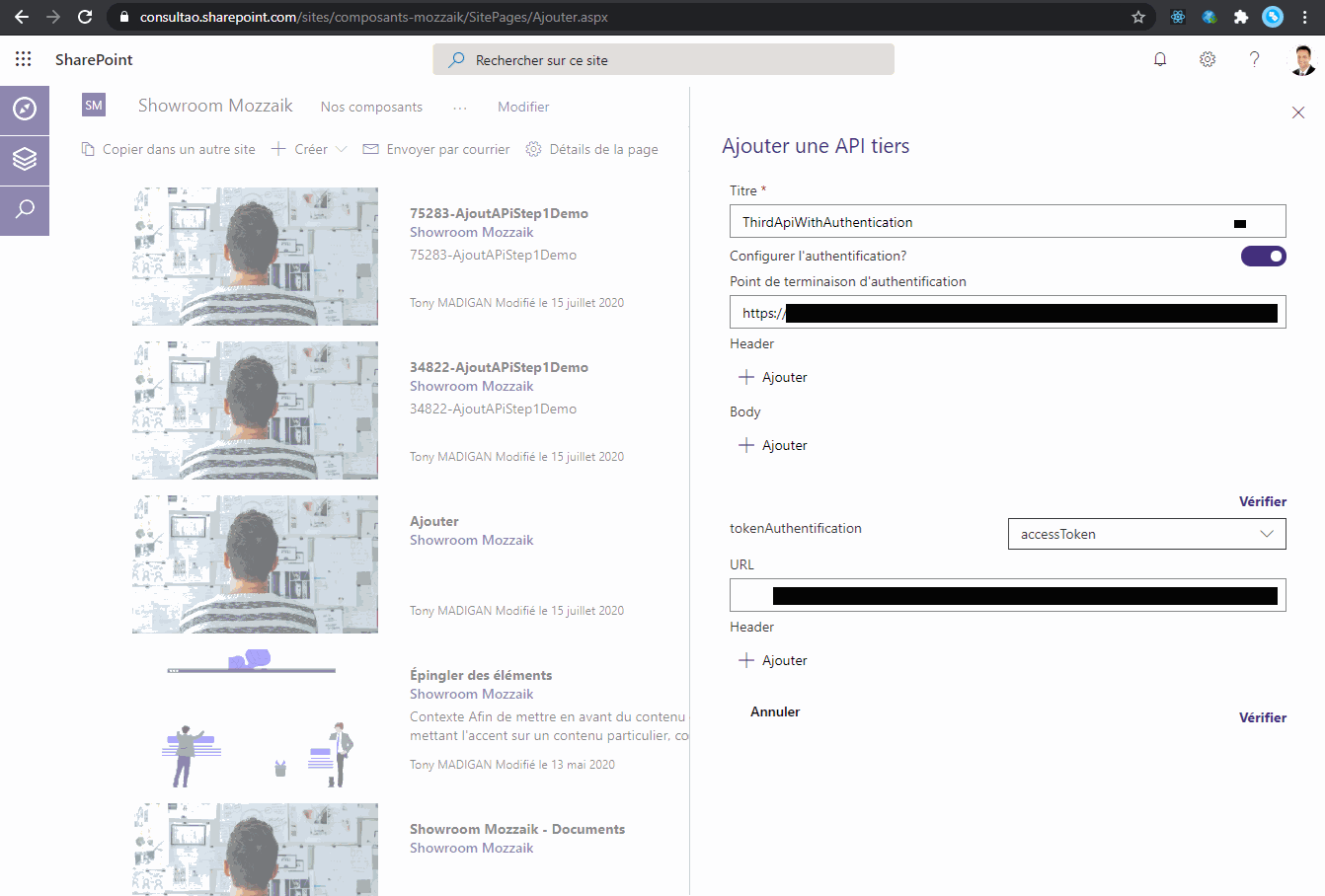The width and height of the screenshot is (1325, 896).
Task: Click the Titre input field
Action: pyautogui.click(x=1008, y=221)
